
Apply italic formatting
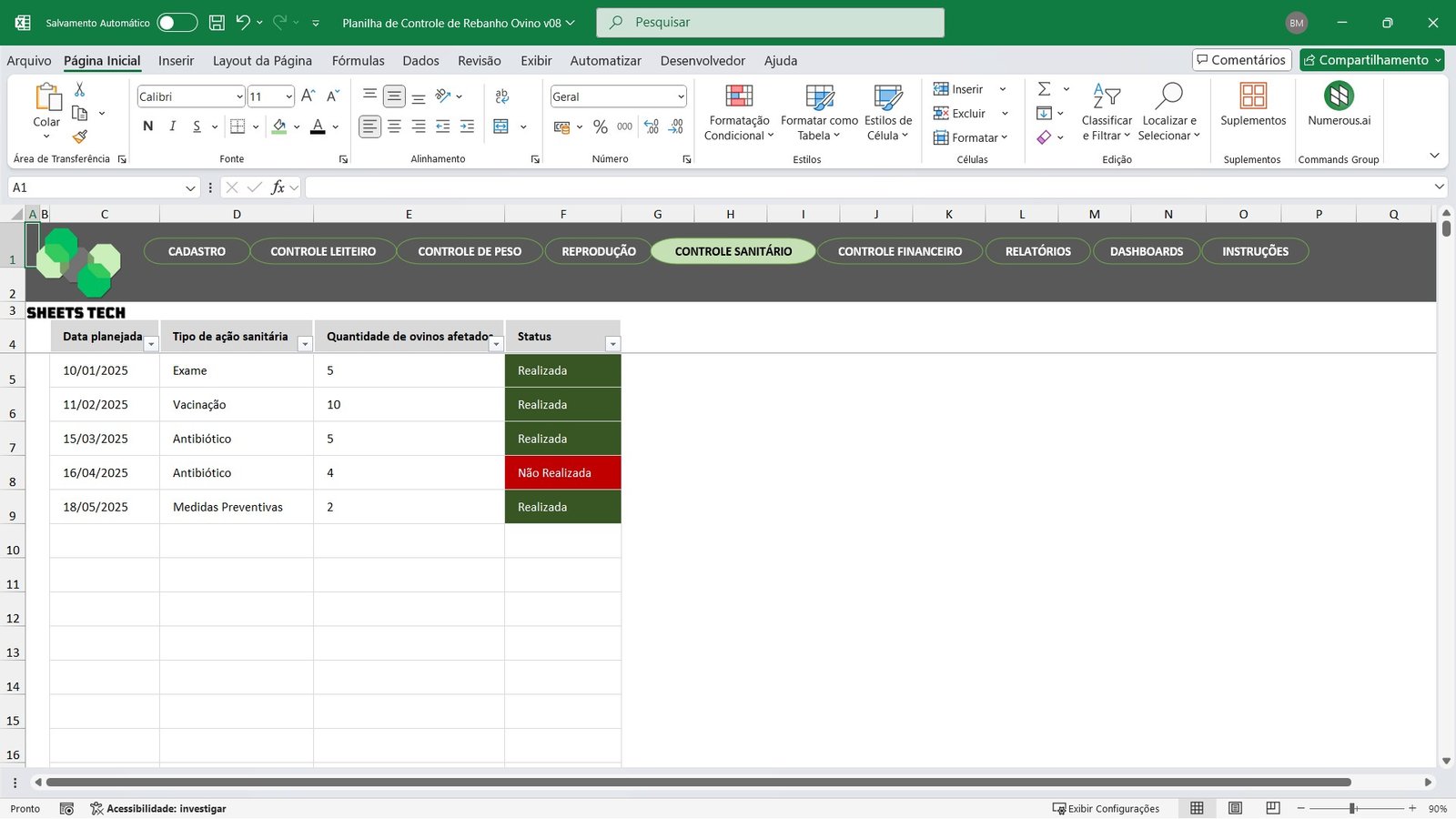(x=172, y=126)
